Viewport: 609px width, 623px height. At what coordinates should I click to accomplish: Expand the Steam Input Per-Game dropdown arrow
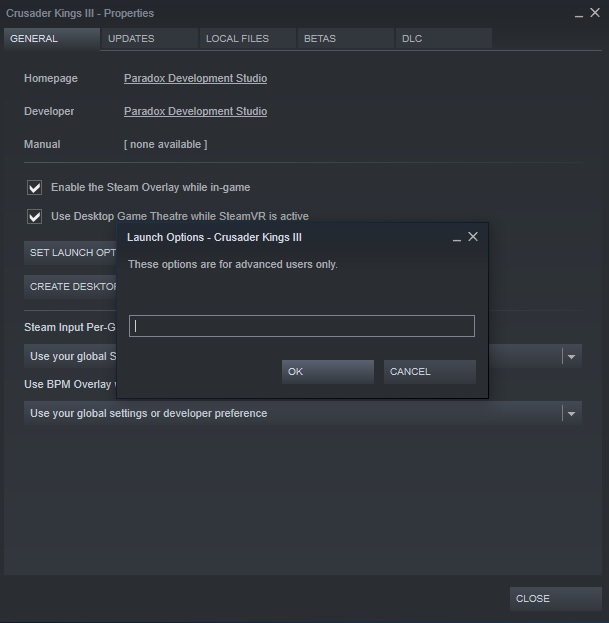(x=571, y=356)
